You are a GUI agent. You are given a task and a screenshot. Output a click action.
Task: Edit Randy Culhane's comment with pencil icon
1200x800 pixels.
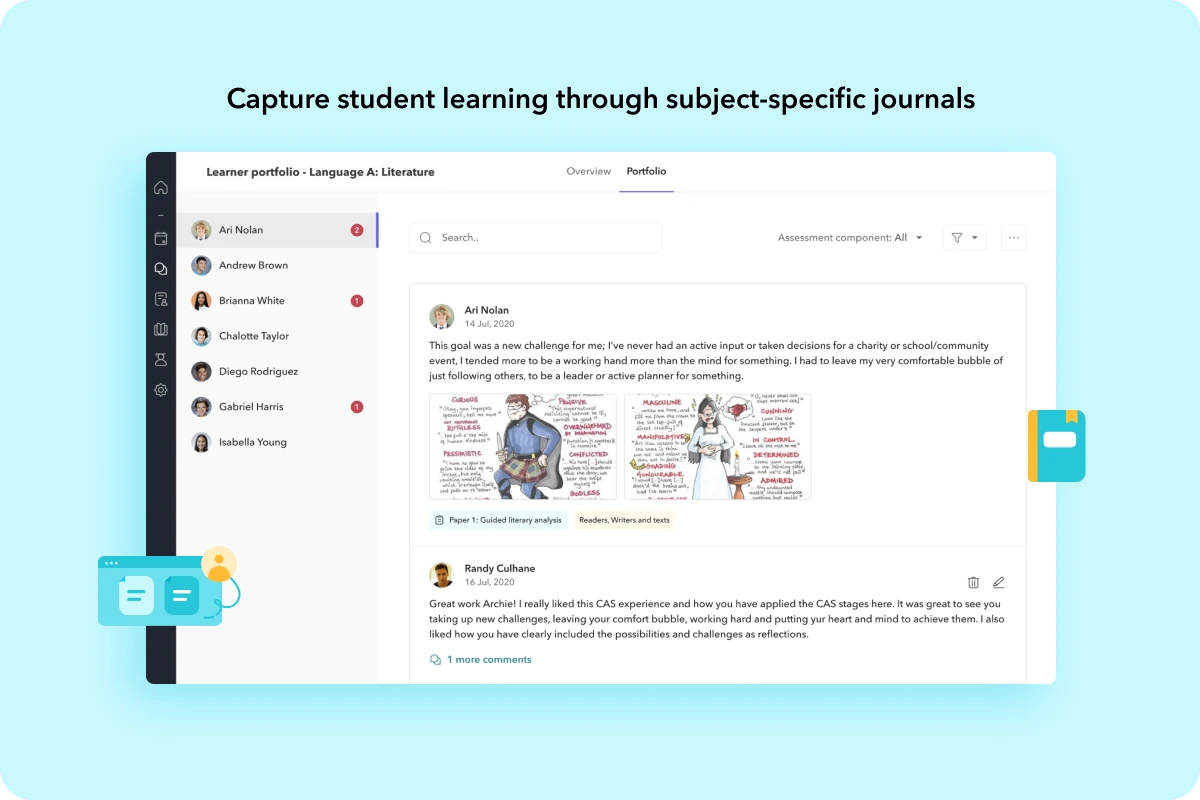[998, 582]
